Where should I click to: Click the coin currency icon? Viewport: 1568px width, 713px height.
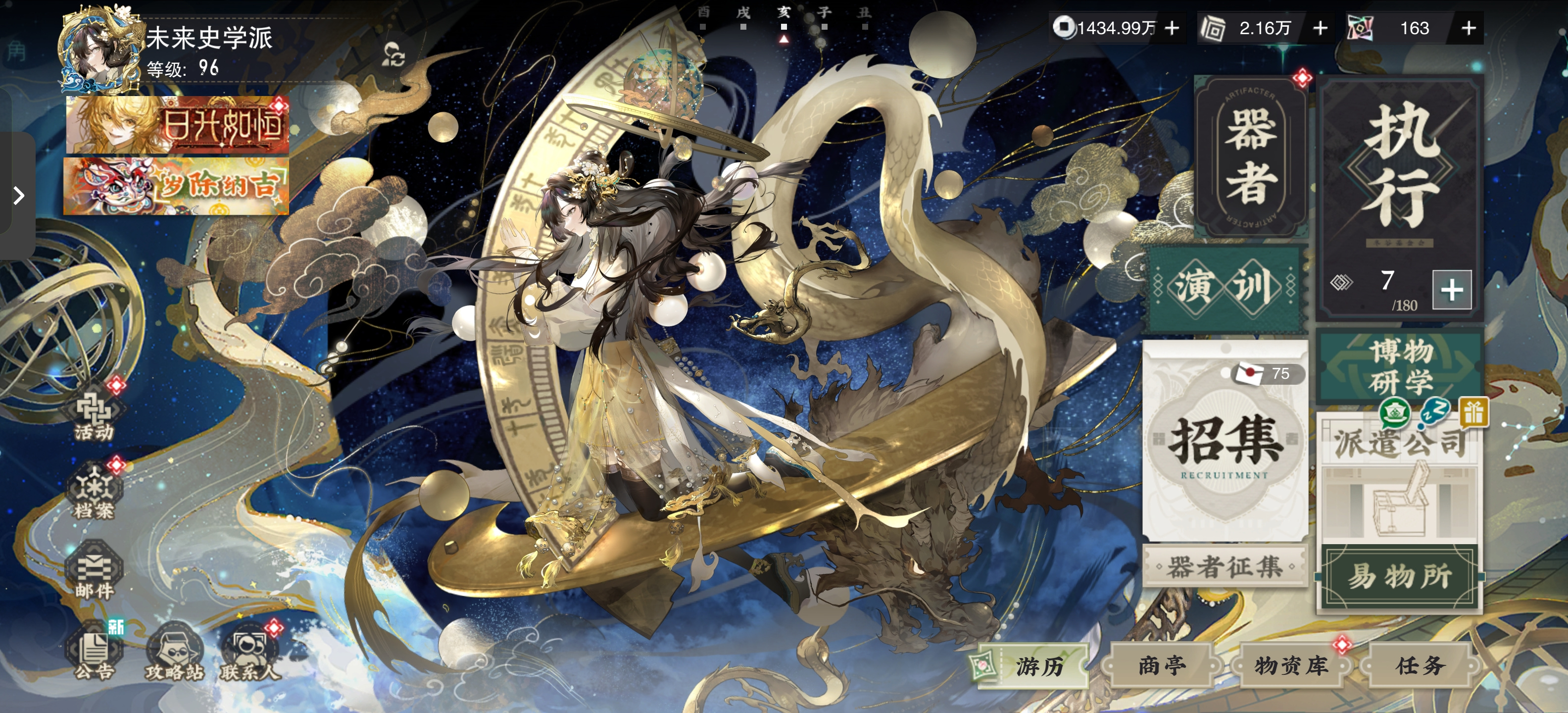1063,27
